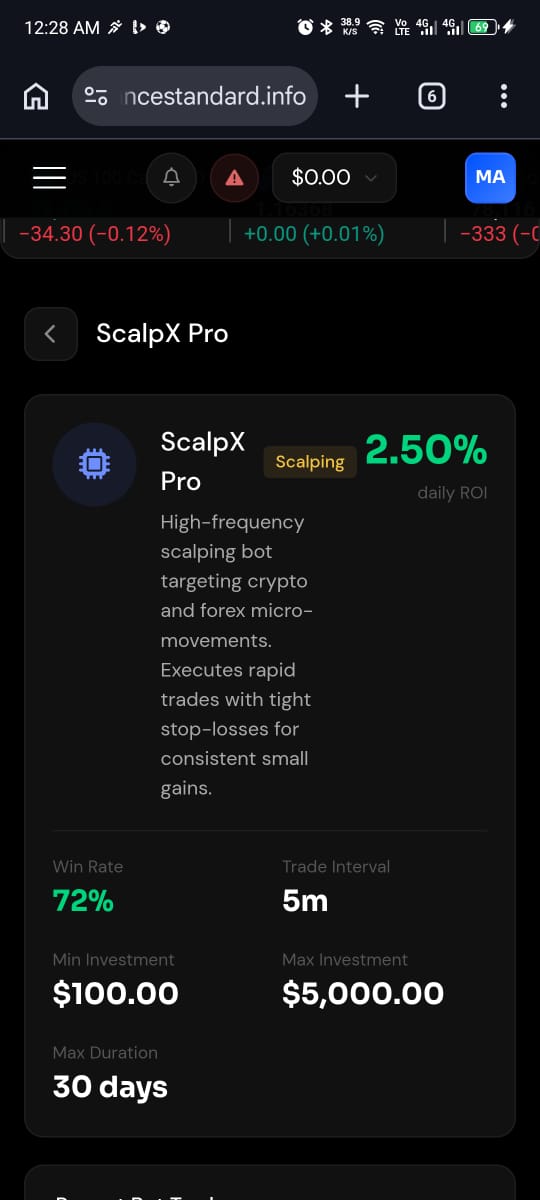Tap the site settings icon in address bar
This screenshot has height=1200, width=540.
tap(96, 96)
